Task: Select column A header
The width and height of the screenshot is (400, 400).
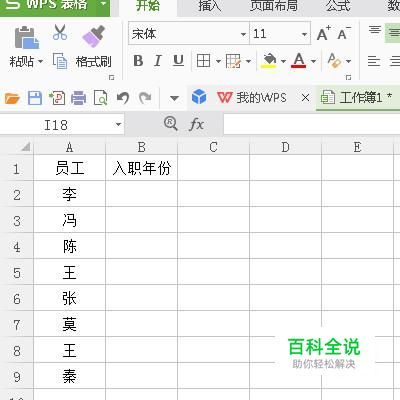Action: [70, 147]
